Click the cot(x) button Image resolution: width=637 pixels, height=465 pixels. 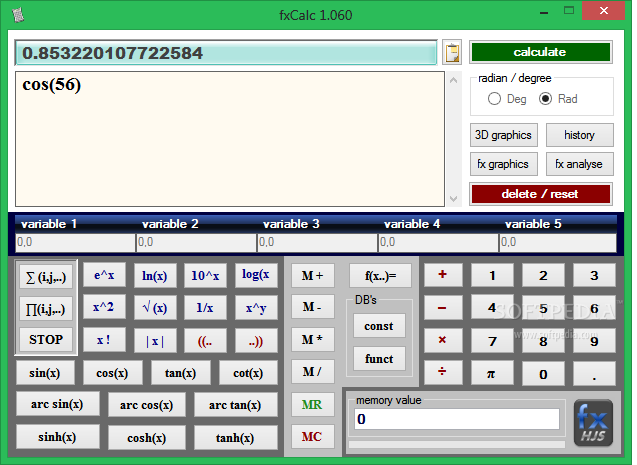coord(248,372)
